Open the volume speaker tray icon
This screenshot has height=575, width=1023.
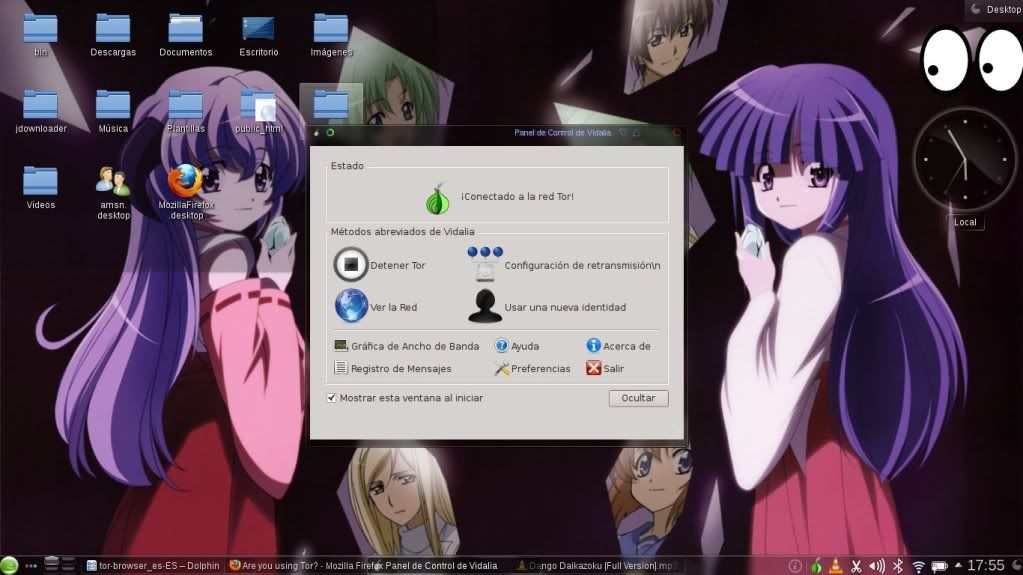[x=877, y=566]
